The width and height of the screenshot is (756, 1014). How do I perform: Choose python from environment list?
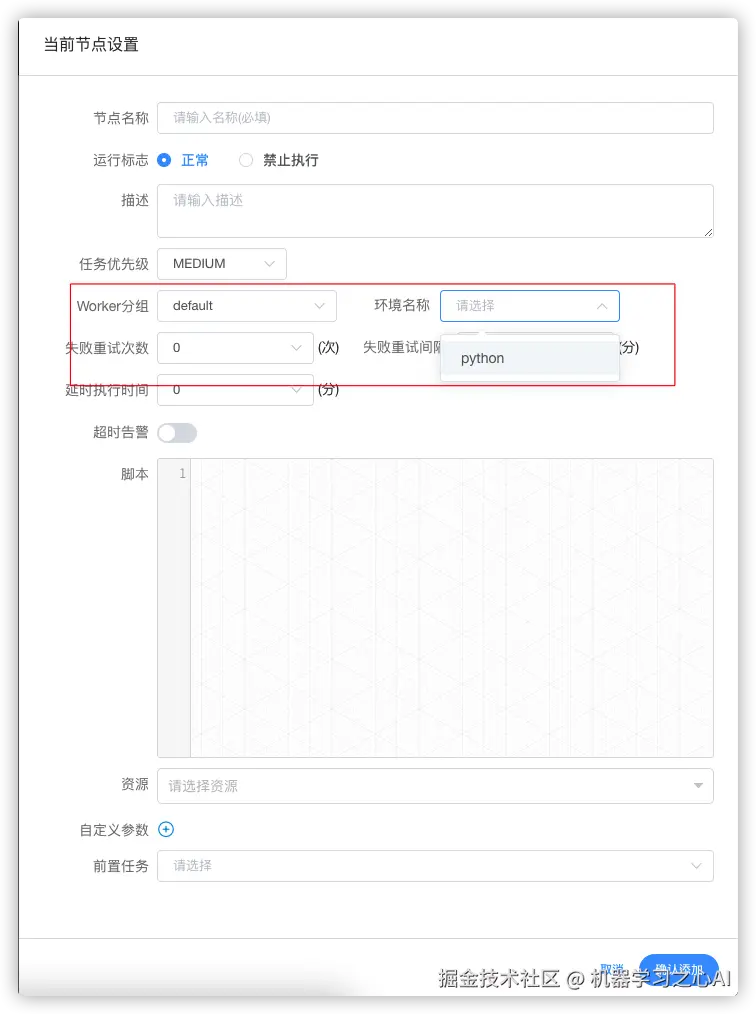click(530, 358)
